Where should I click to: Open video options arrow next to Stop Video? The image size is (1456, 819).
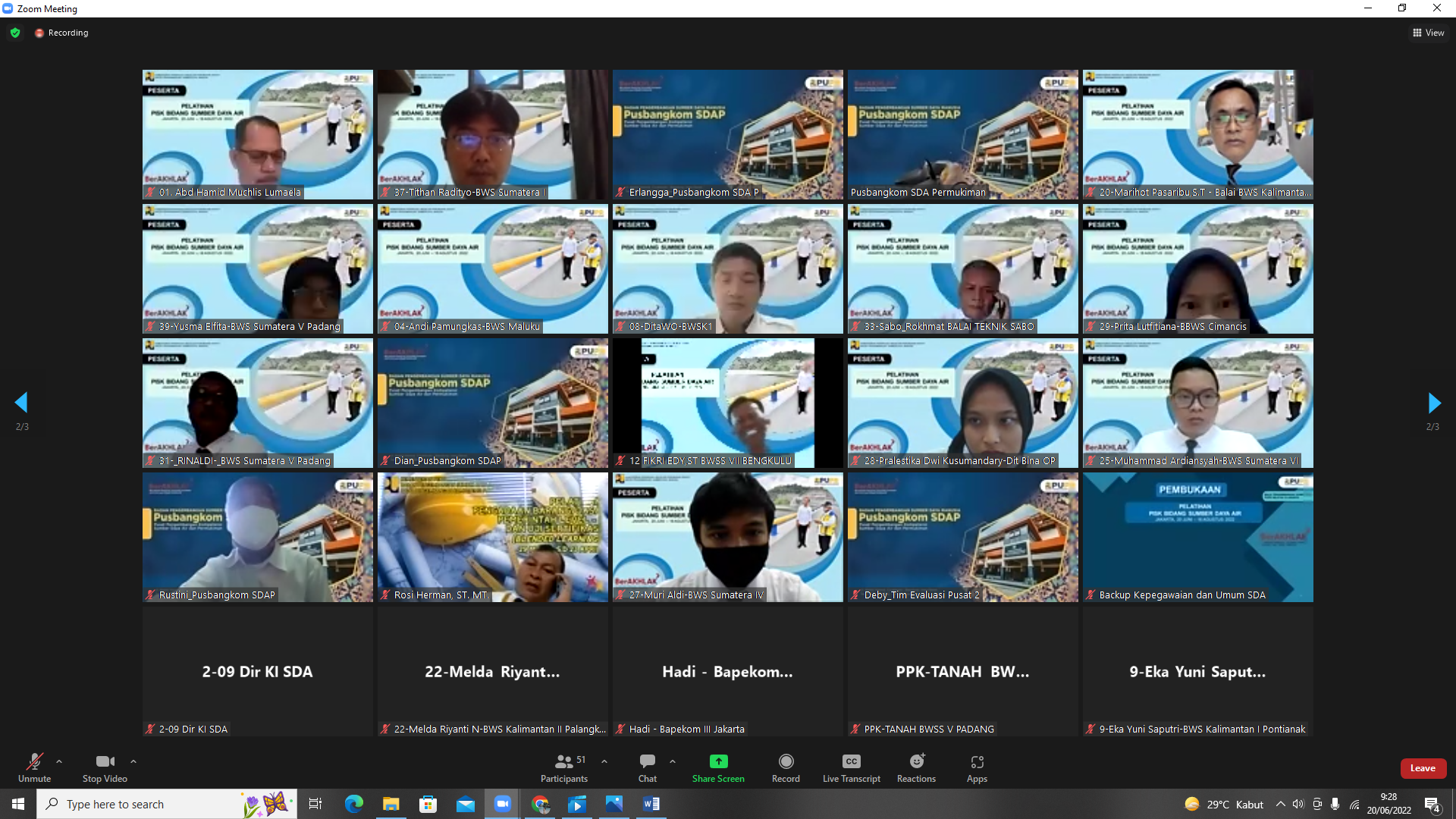point(133,761)
